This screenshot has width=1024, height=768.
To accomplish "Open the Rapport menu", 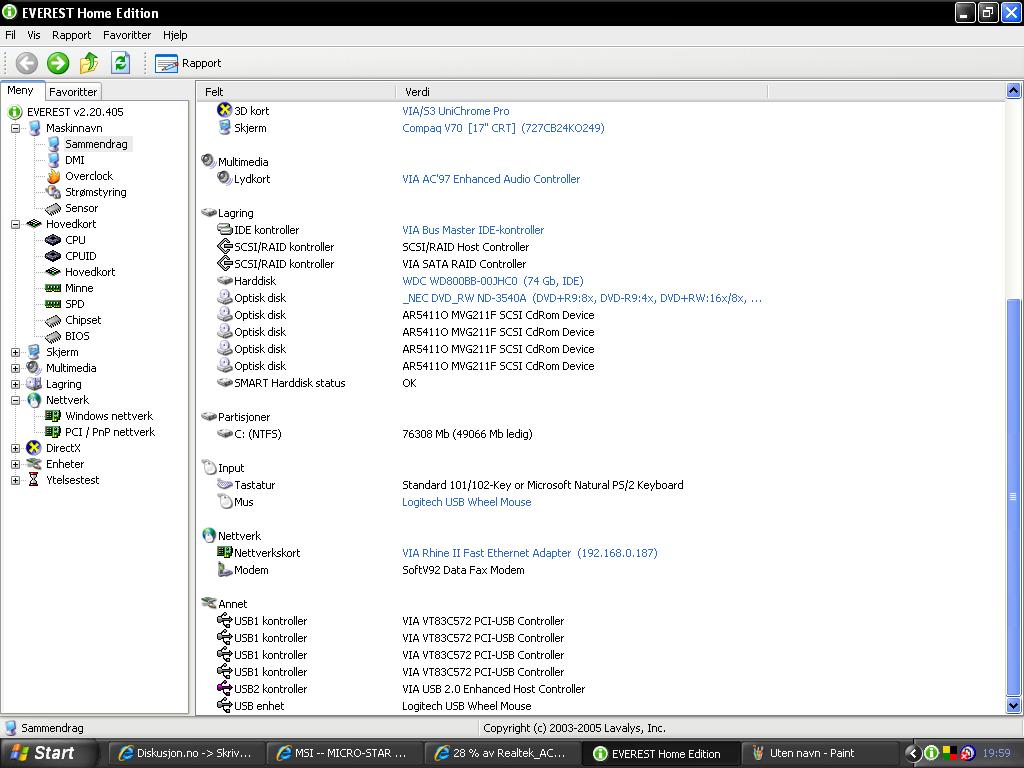I will point(72,35).
